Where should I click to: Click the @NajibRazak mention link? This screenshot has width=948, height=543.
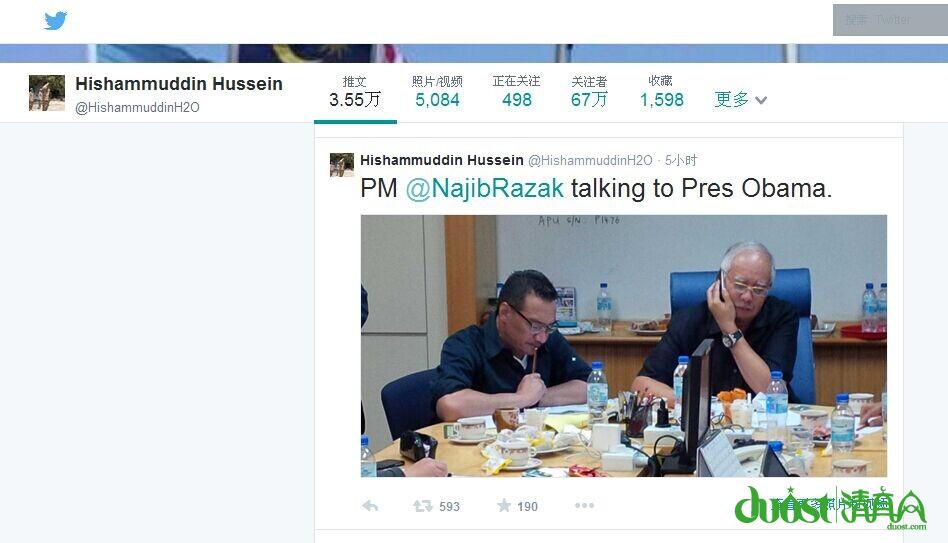(485, 189)
